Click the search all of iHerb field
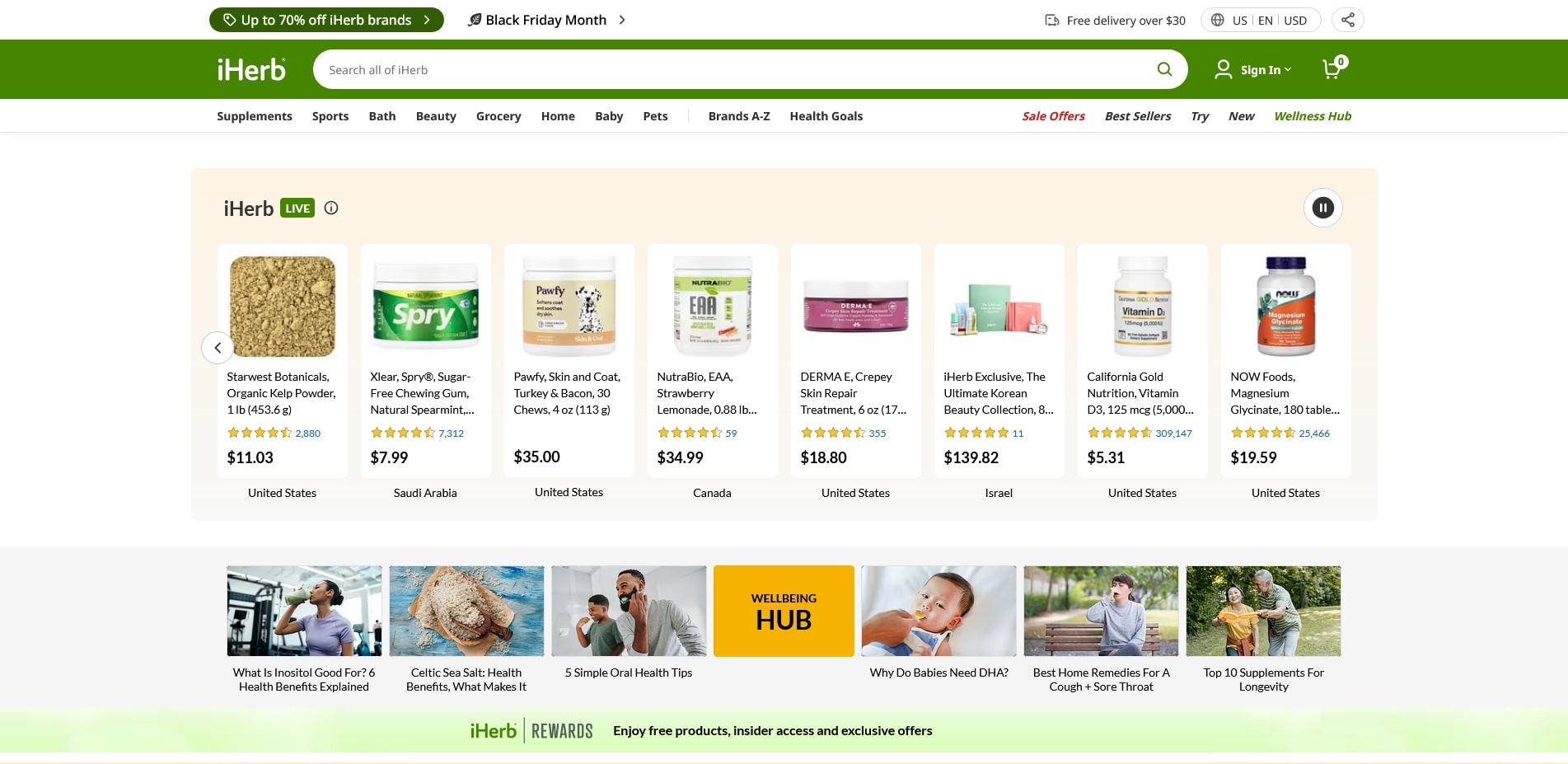Screen dimensions: 1568x764 733,69
